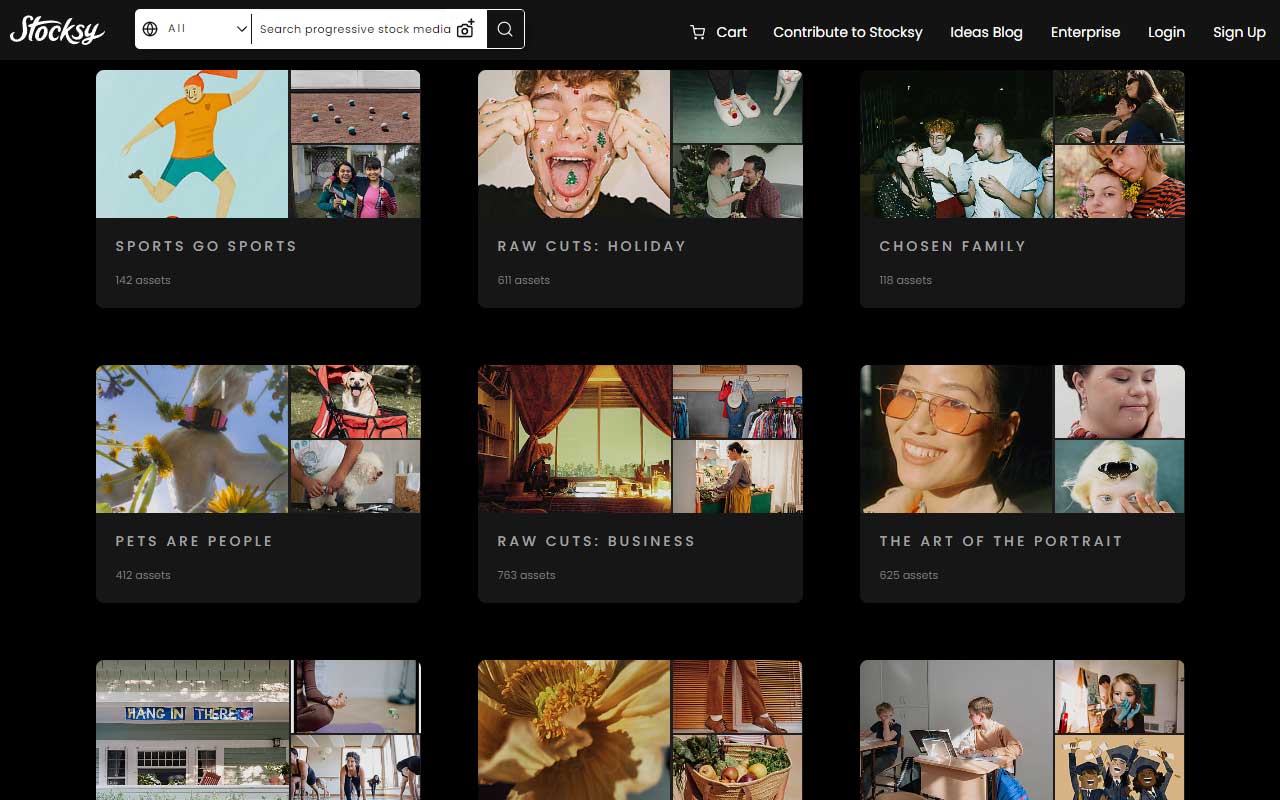Click the magnifying glass to search
1280x800 pixels.
(504, 29)
